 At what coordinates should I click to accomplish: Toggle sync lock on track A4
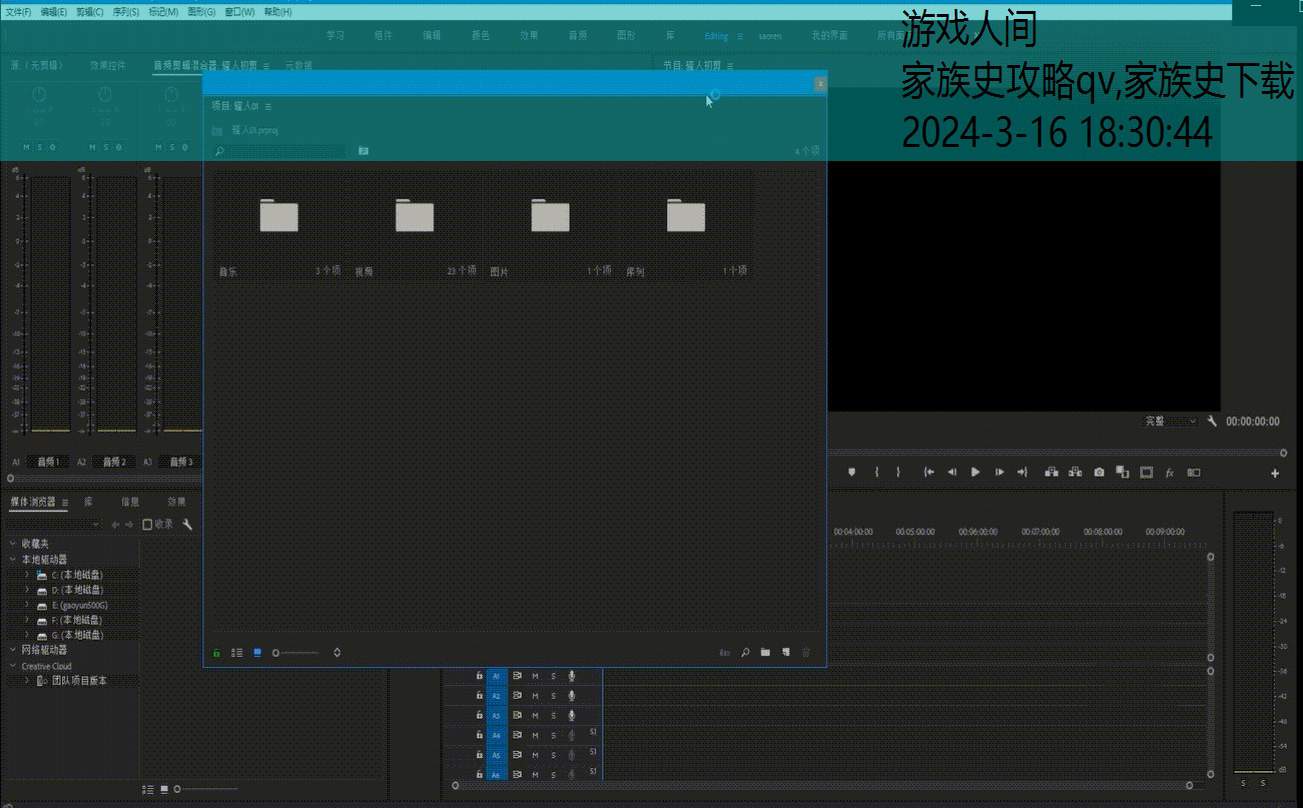[517, 735]
